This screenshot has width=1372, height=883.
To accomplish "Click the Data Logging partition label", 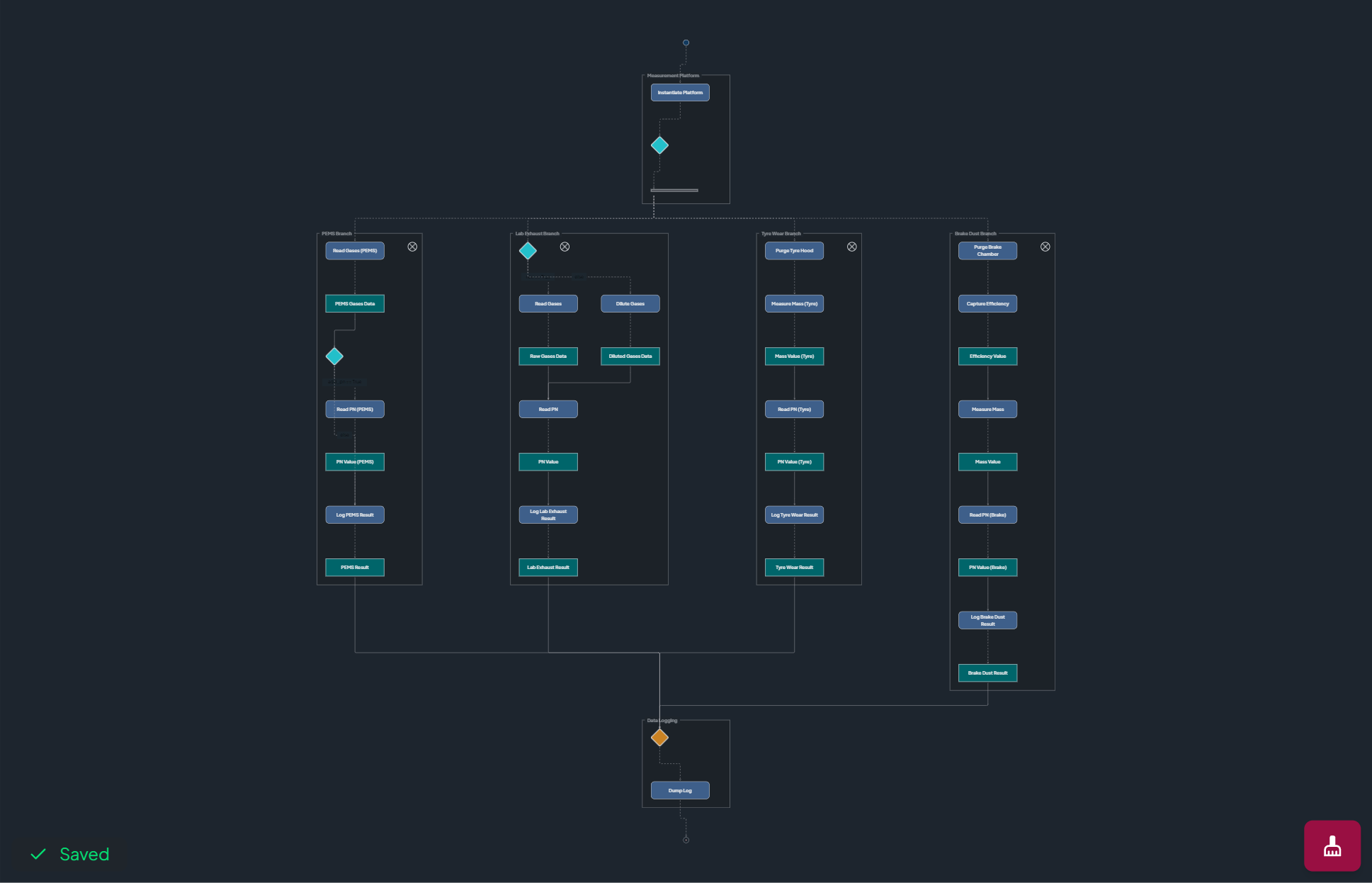I will (662, 720).
